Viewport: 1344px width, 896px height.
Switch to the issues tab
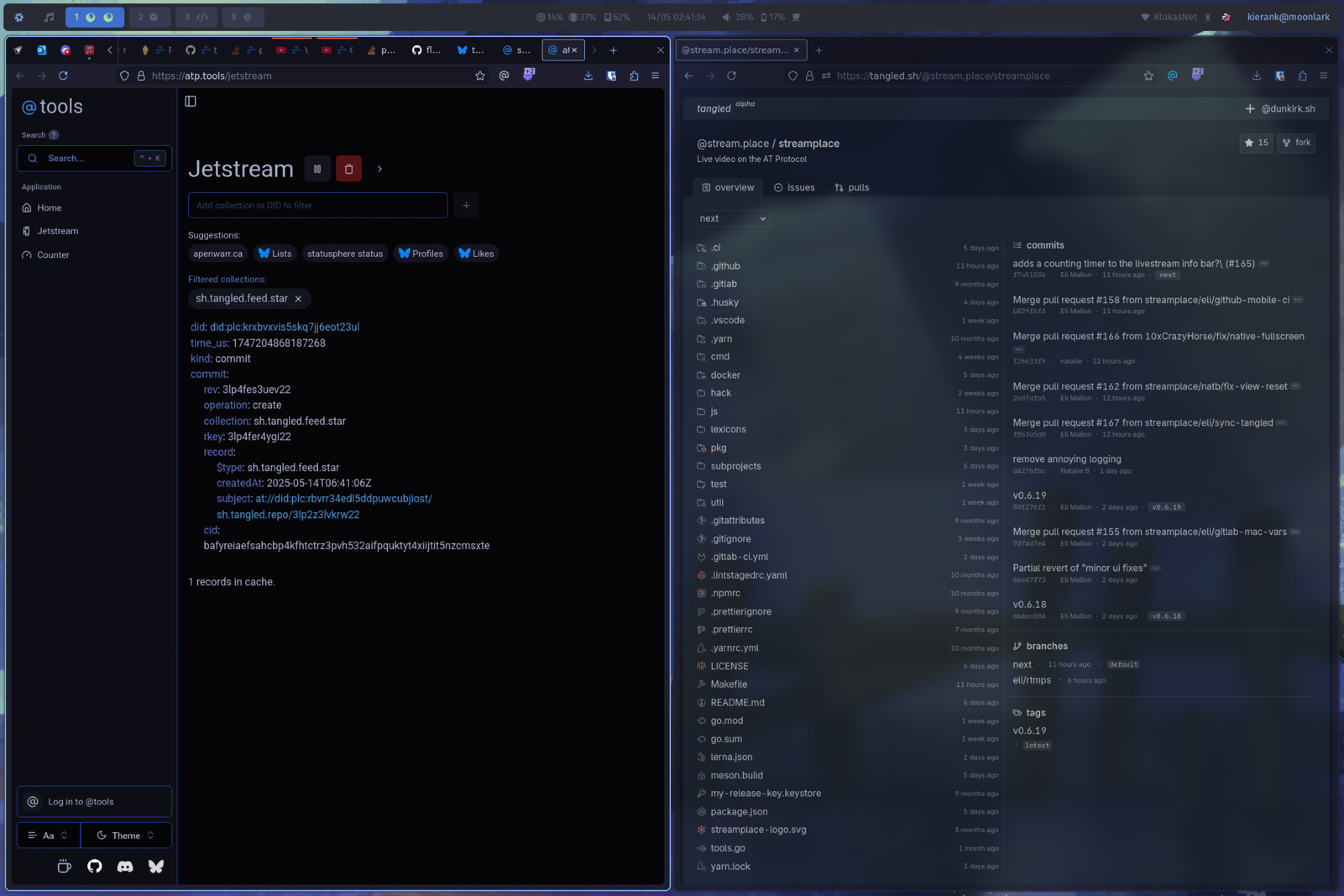coord(794,188)
